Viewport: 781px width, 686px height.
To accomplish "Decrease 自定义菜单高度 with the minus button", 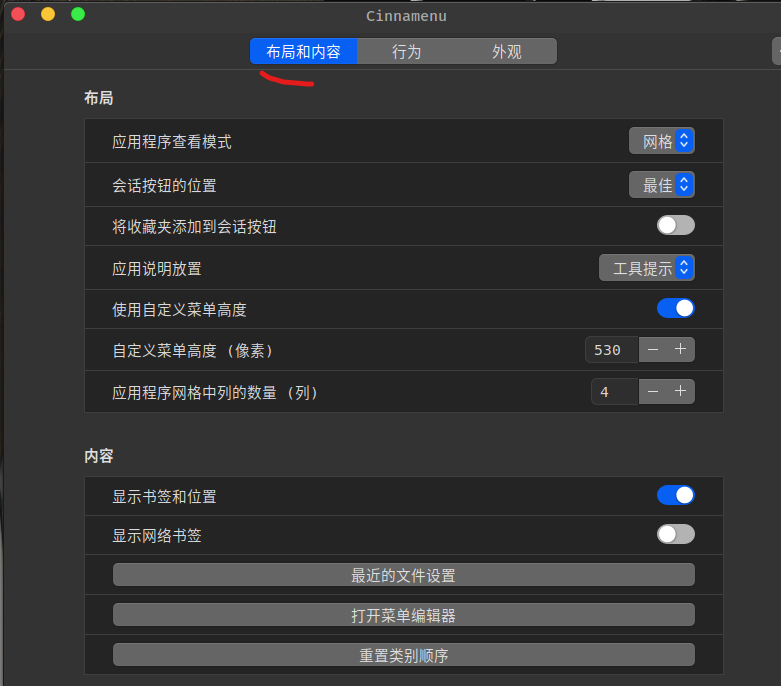I will (652, 350).
